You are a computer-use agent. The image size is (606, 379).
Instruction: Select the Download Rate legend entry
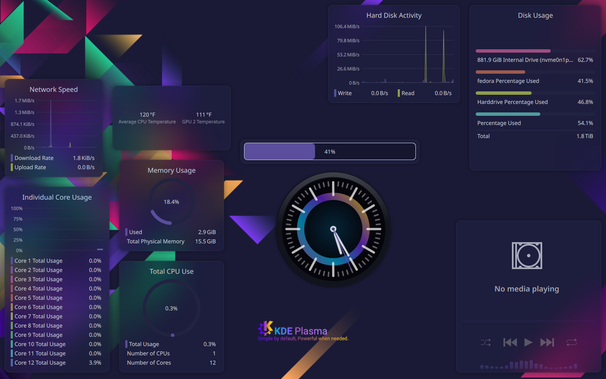53,158
